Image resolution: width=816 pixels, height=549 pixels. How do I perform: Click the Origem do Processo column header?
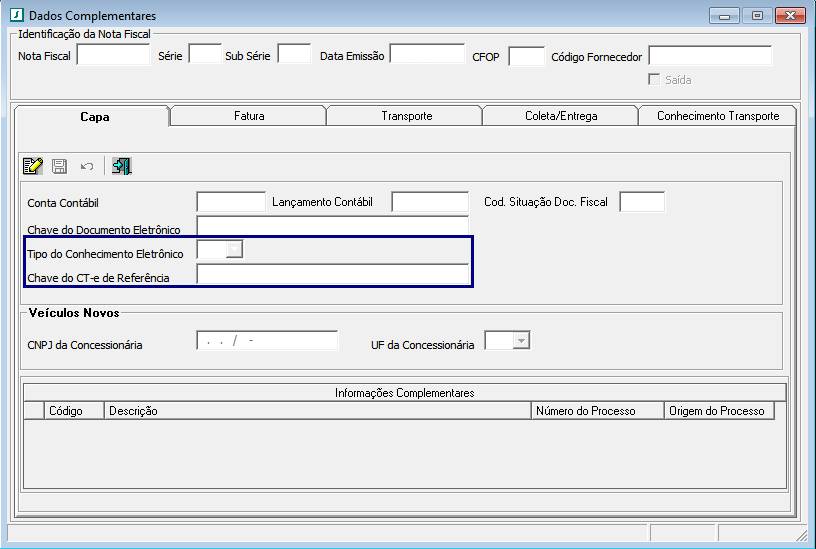tap(719, 411)
